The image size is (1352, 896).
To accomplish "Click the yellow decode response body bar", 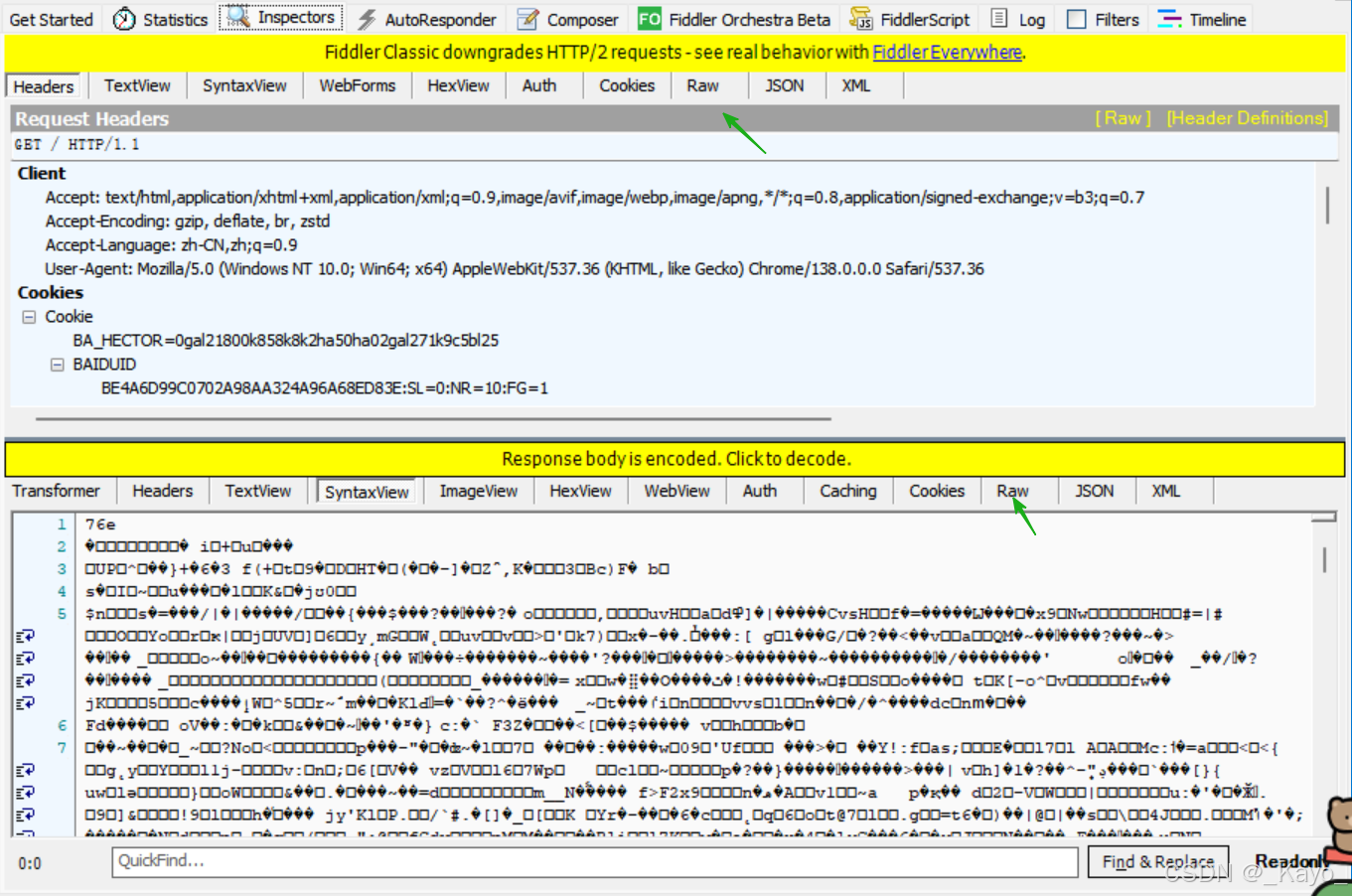I will 676,459.
